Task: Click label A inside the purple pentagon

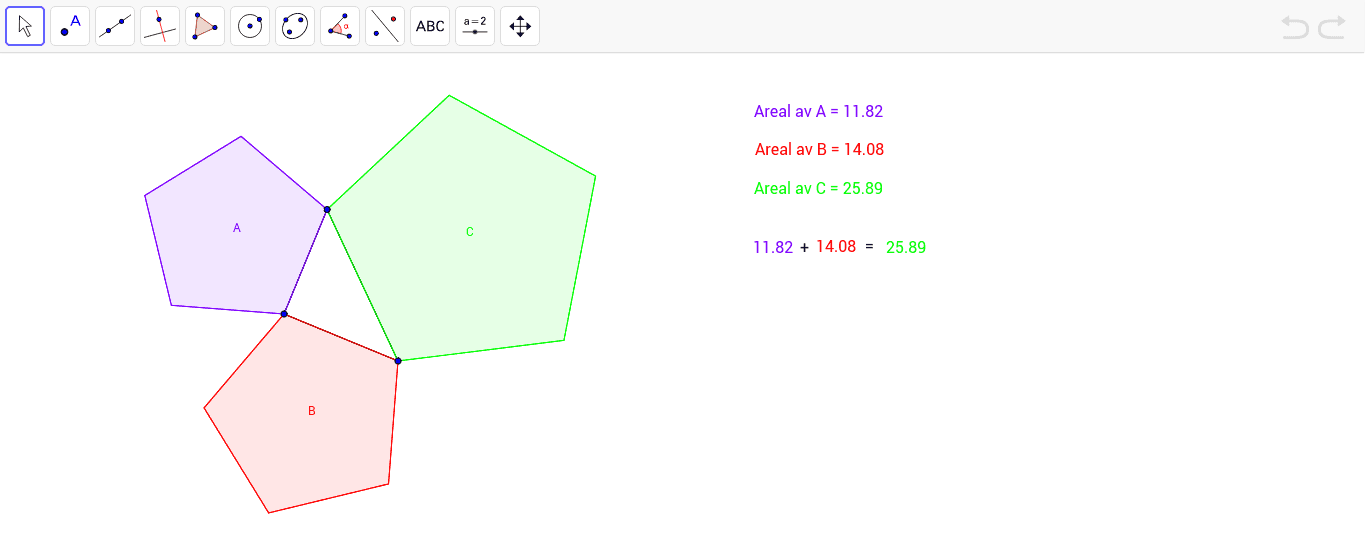Action: pos(237,228)
